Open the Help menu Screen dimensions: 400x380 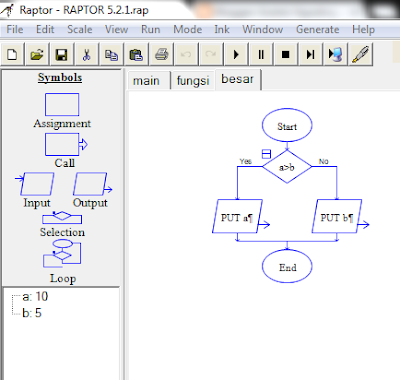click(x=363, y=29)
